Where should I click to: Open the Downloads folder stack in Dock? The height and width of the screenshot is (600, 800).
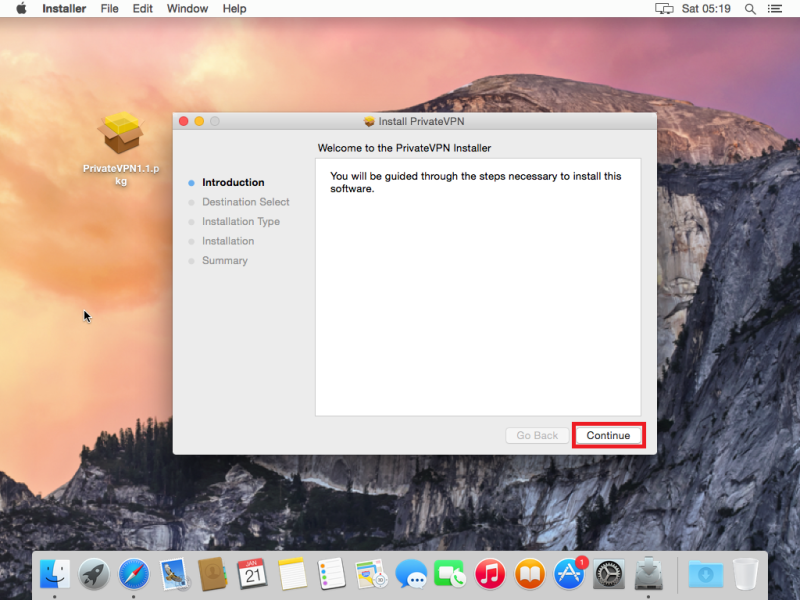point(705,573)
